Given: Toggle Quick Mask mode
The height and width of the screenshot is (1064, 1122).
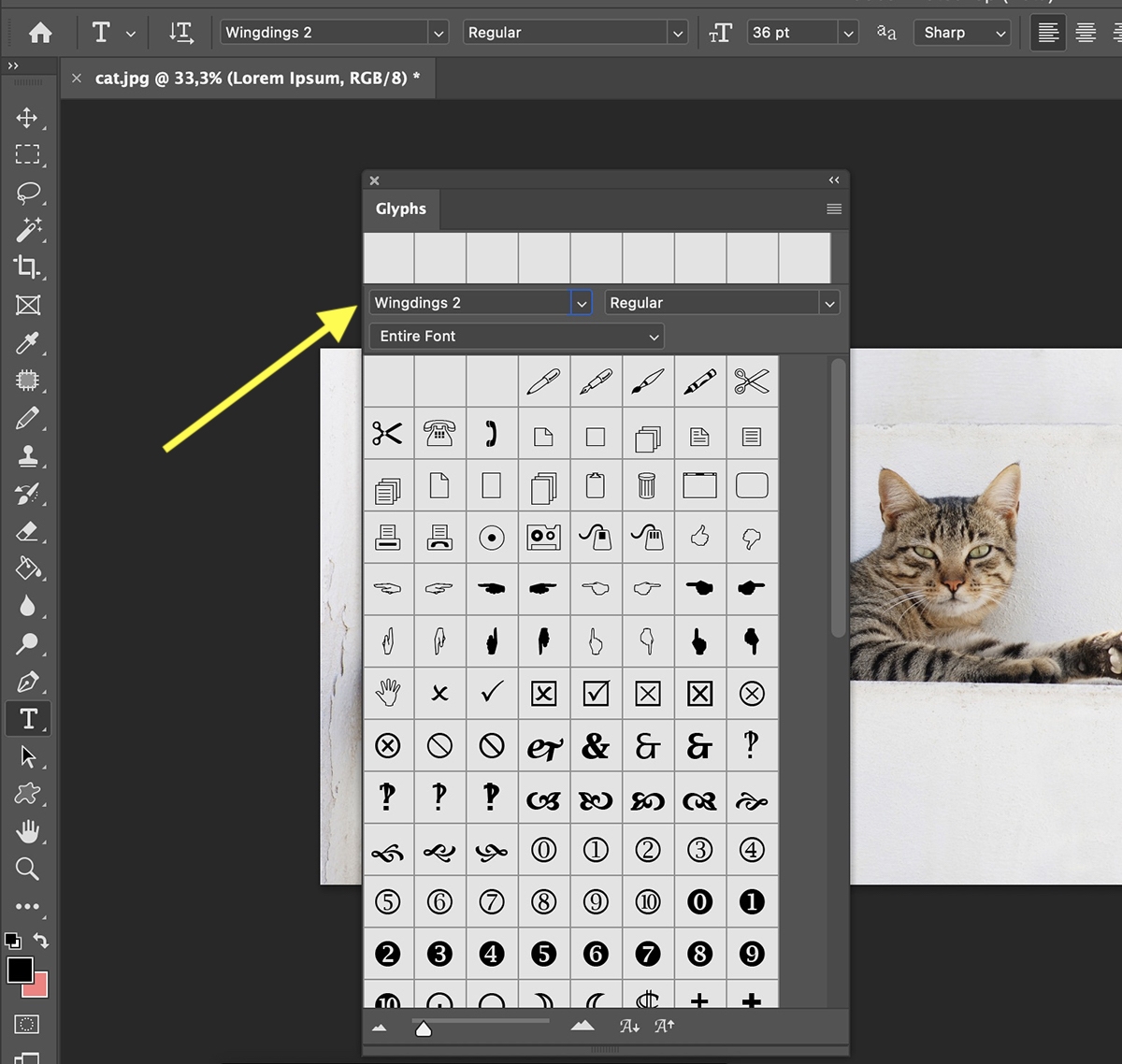Looking at the screenshot, I should [27, 1025].
